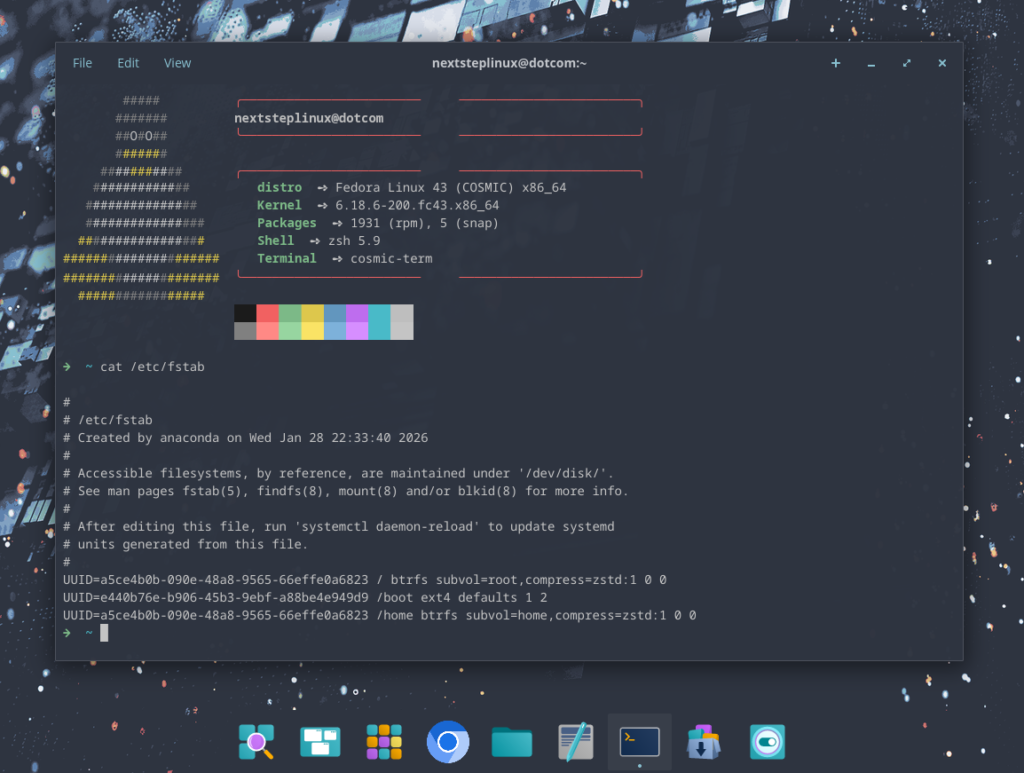Open the COSMIC Store download icon
1024x773 pixels.
(x=704, y=742)
